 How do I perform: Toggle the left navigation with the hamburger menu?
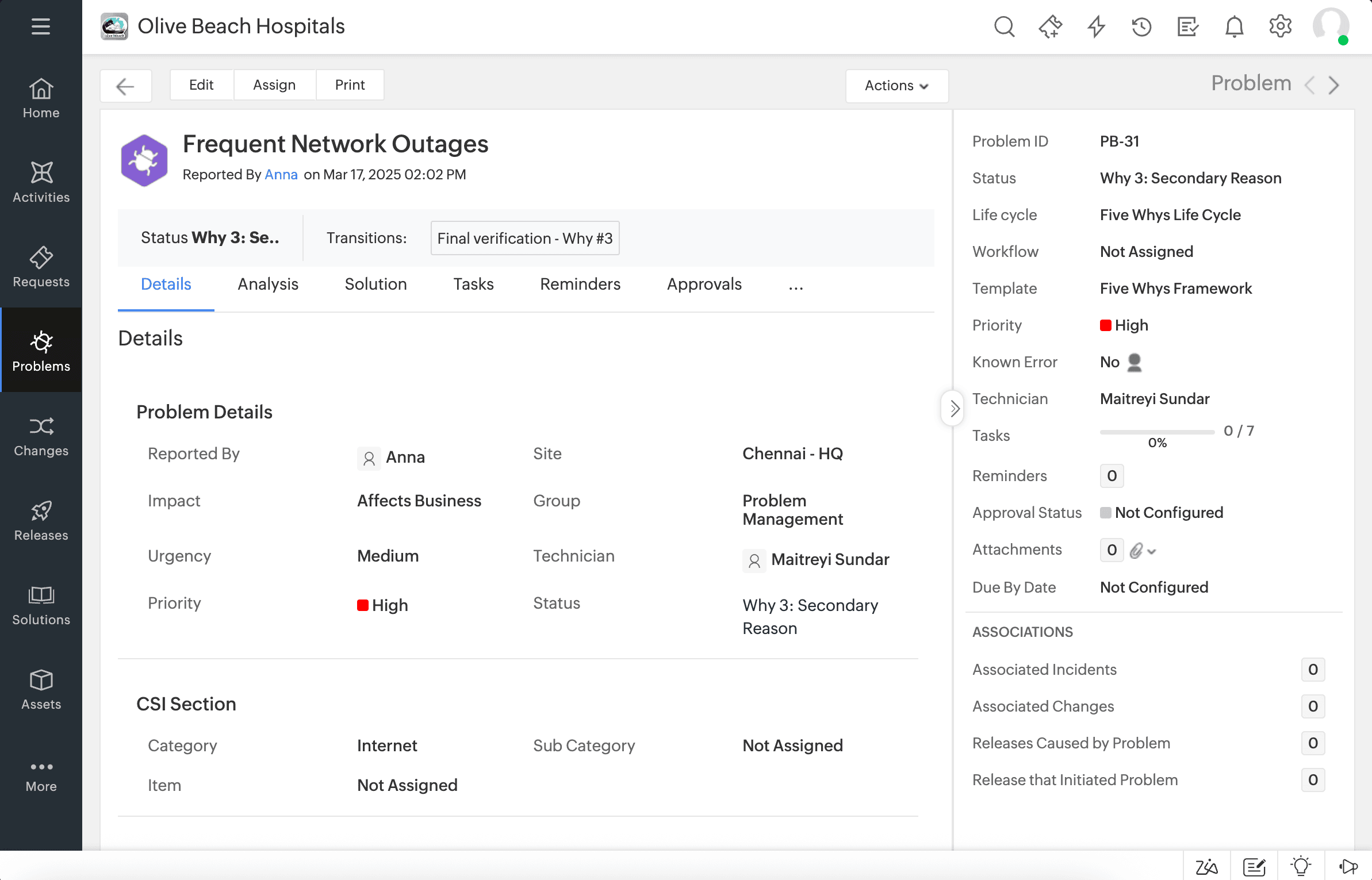tap(40, 26)
